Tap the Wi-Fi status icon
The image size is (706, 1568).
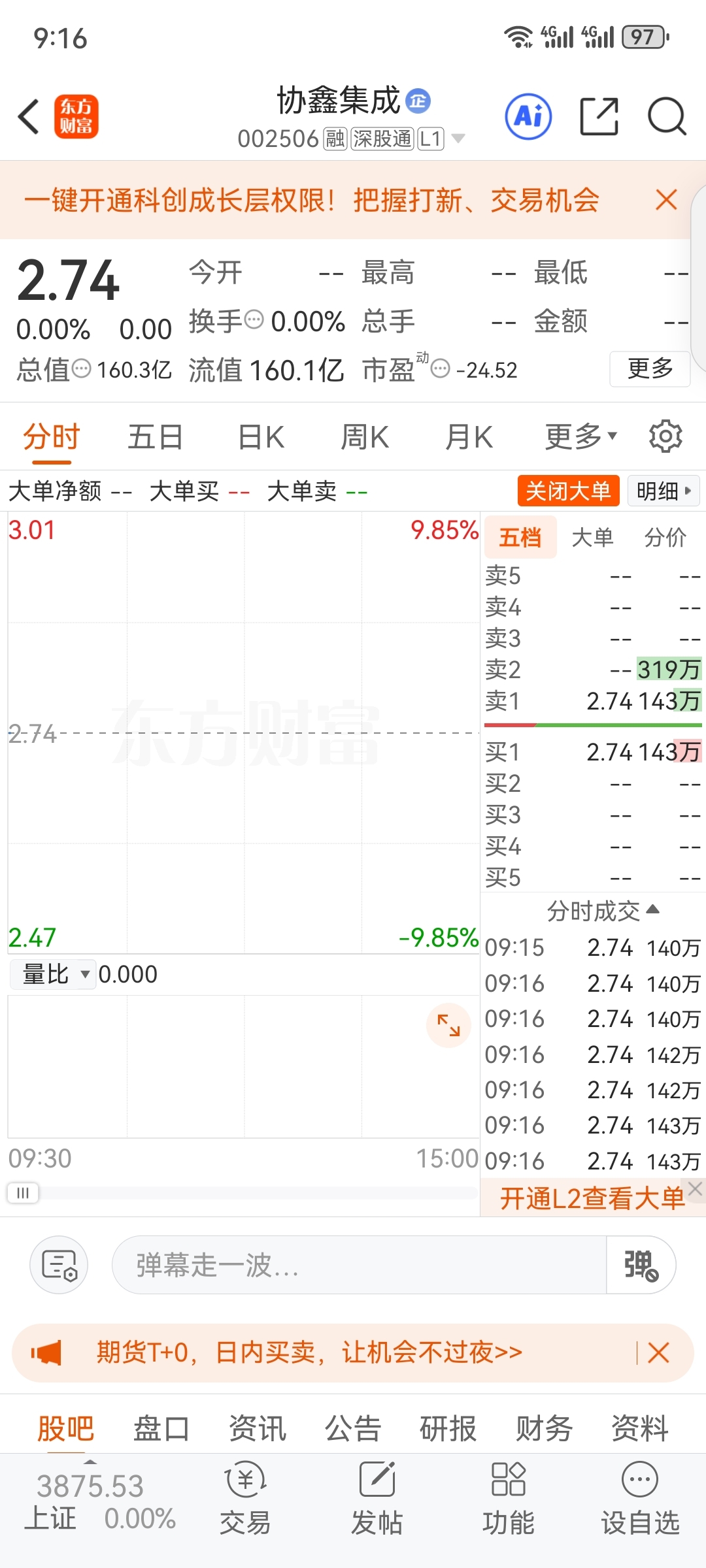(x=518, y=37)
